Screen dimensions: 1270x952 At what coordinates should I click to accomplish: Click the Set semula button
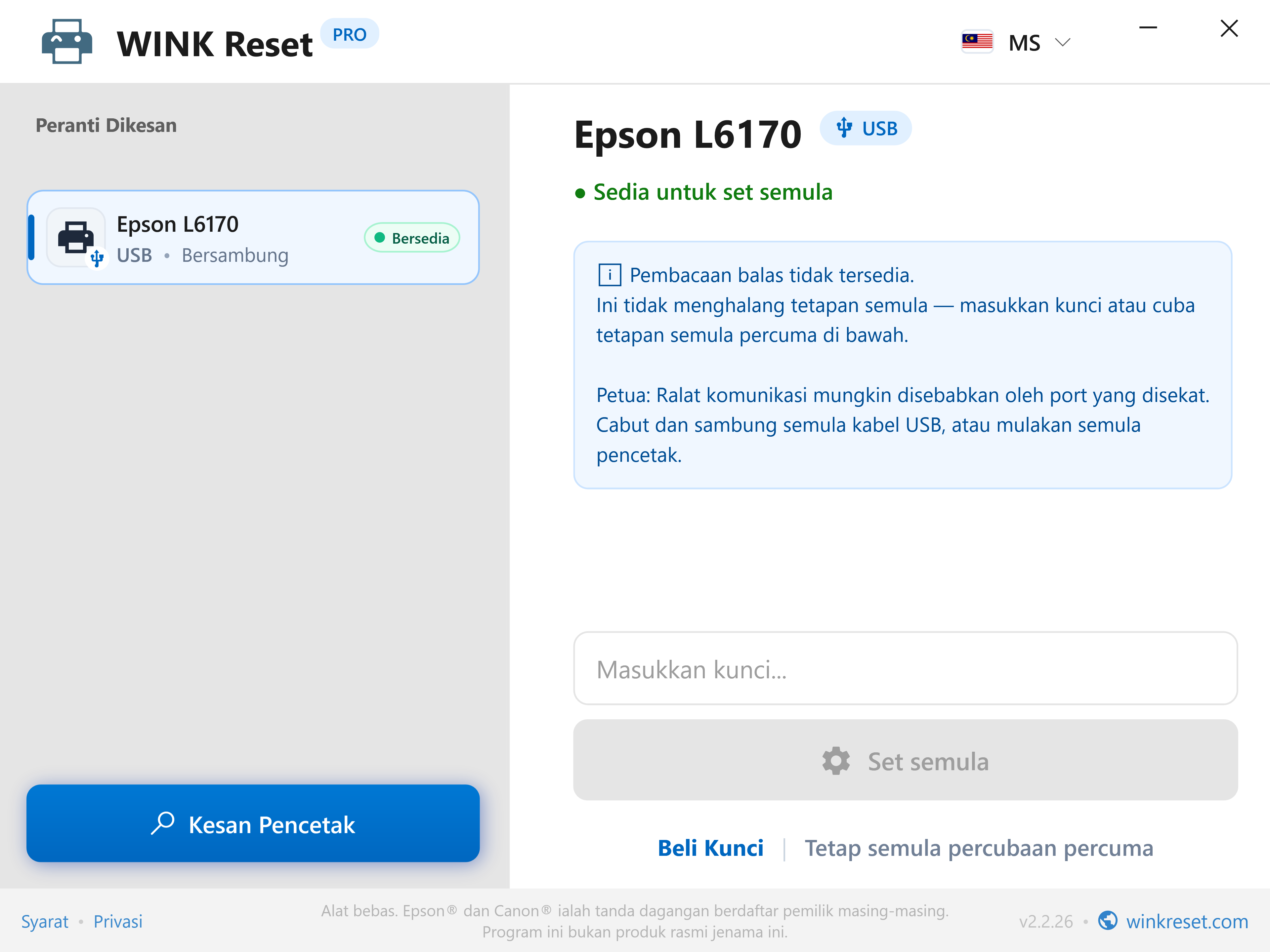coord(906,760)
